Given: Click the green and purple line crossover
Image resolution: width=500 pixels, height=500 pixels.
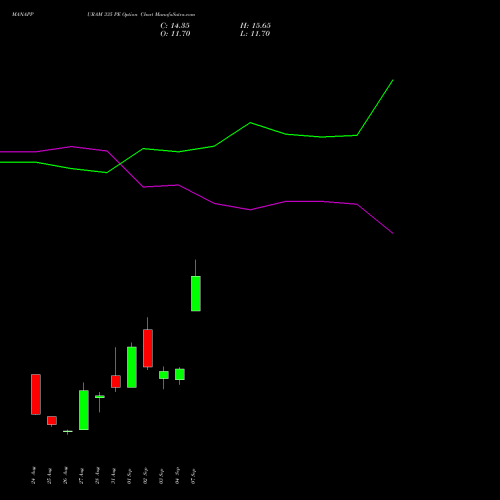Looking at the screenshot, I should (119, 164).
